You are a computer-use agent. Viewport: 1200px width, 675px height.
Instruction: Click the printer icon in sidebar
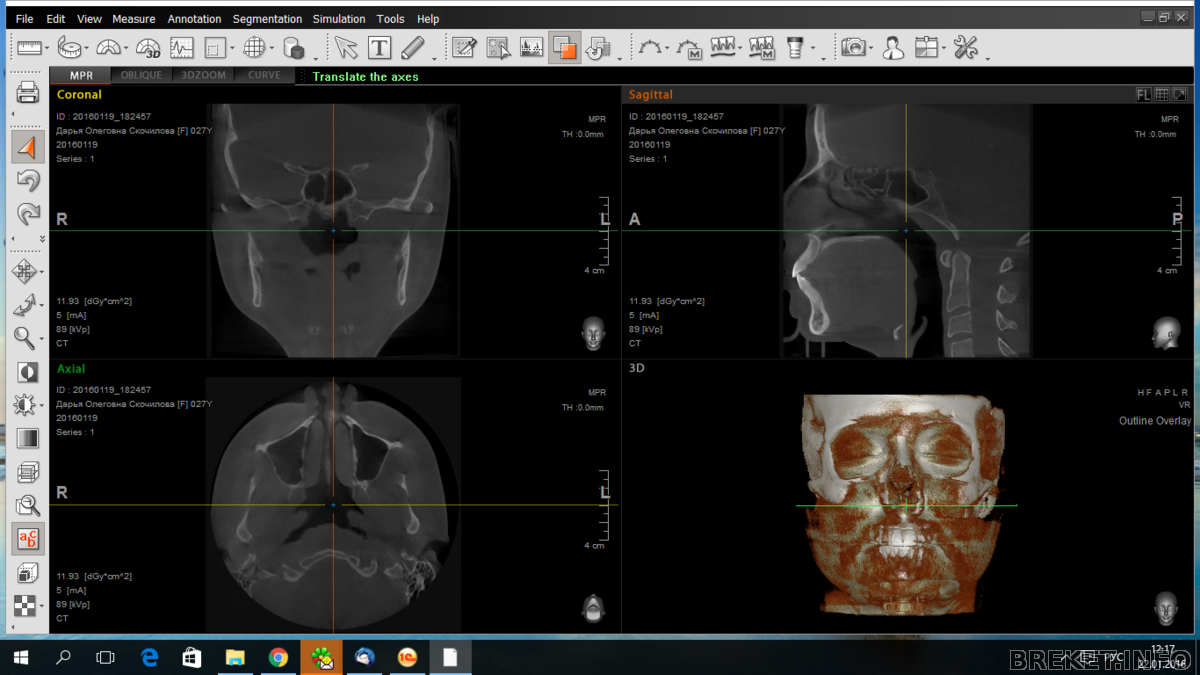click(x=27, y=93)
